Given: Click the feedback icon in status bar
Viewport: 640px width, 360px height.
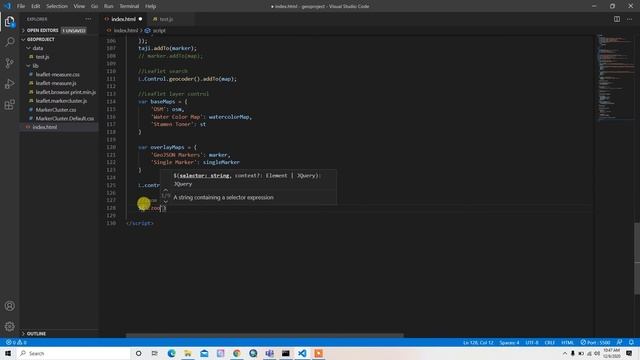Looking at the screenshot, I should point(619,342).
